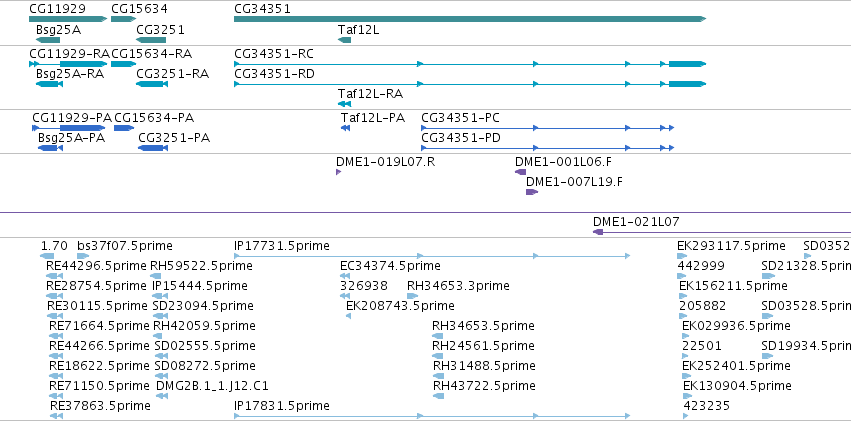Select the Bsg25A gene feature
This screenshot has width=851, height=421.
point(48,40)
